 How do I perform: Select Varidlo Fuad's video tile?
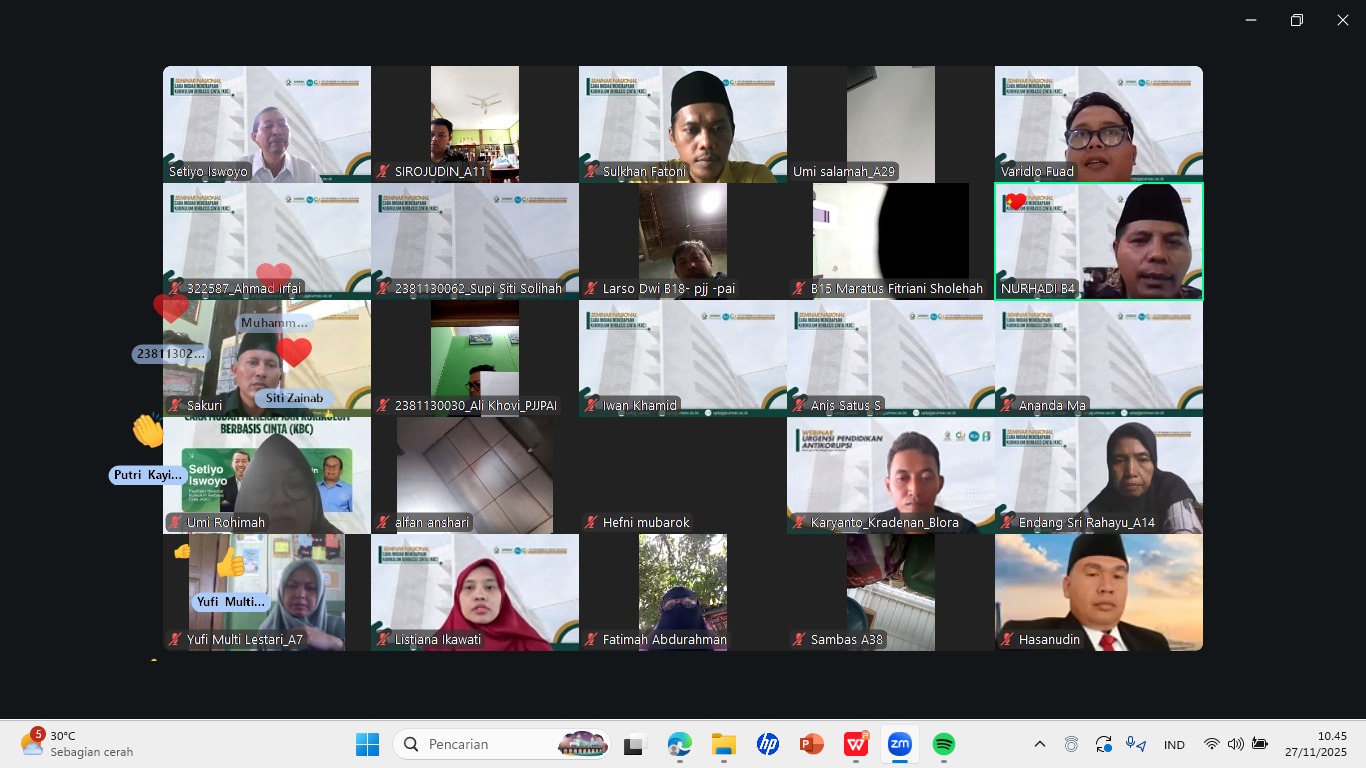(x=1098, y=124)
